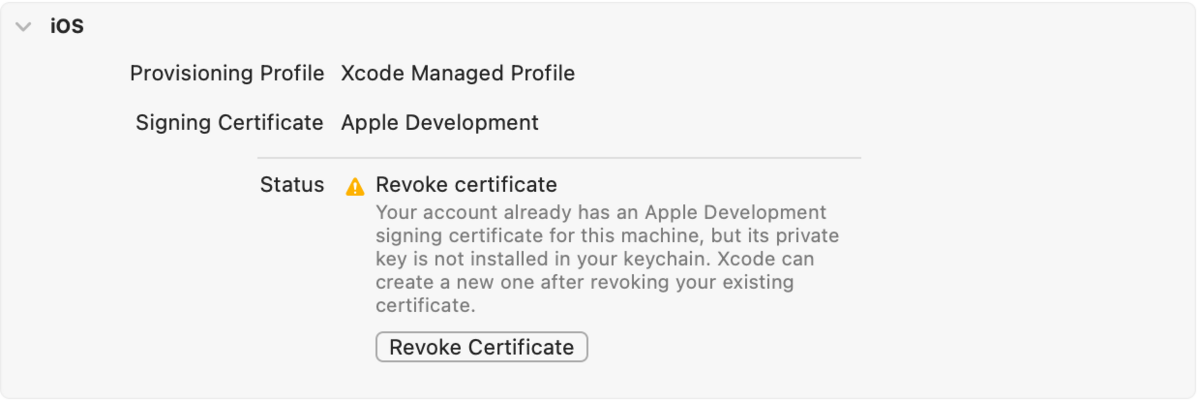This screenshot has width=1200, height=403.
Task: Click the final "certificate." word of description
Action: [x=426, y=306]
